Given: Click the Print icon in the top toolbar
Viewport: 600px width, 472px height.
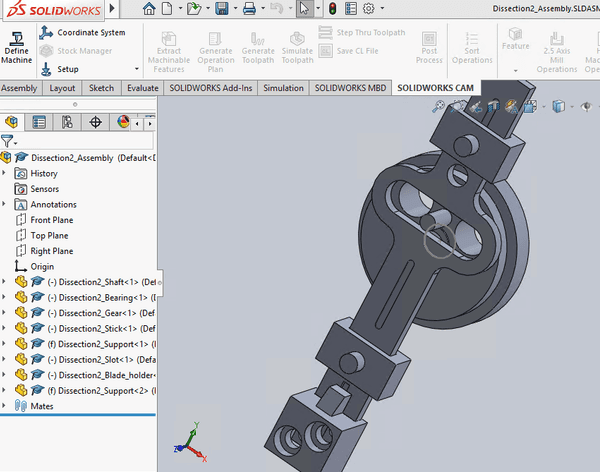Looking at the screenshot, I should coord(250,9).
